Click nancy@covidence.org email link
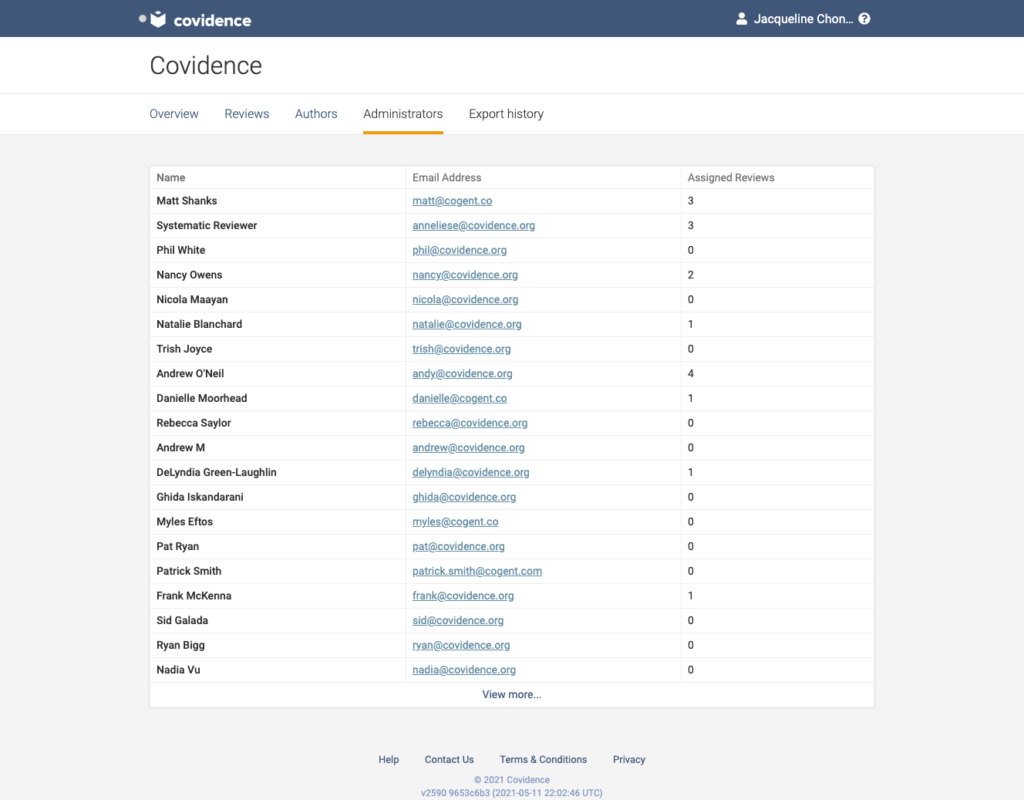This screenshot has height=800, width=1024. pos(465,275)
